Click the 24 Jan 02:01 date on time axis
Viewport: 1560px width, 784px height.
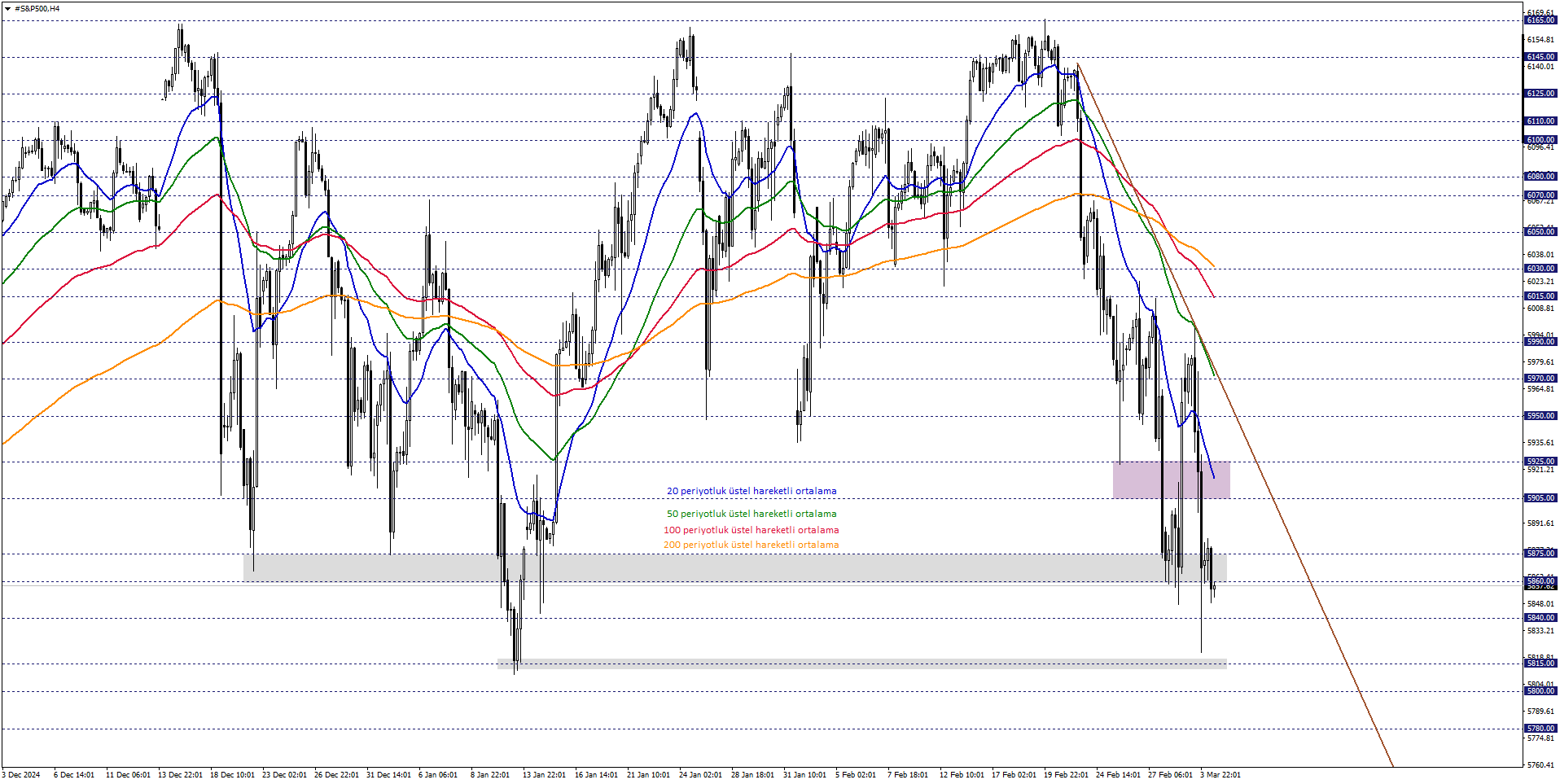coord(701,775)
